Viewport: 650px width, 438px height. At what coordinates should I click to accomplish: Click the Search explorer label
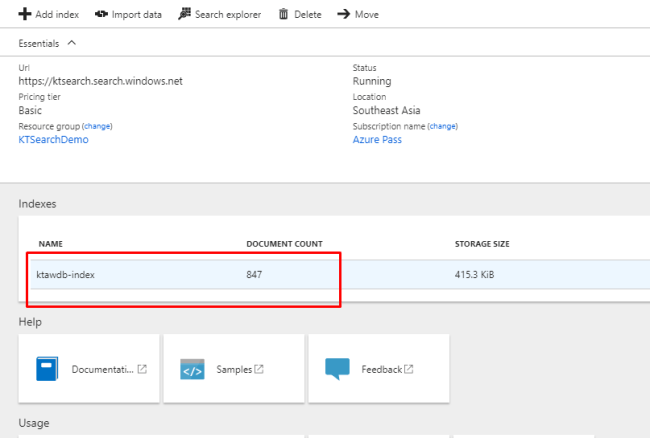tap(228, 15)
